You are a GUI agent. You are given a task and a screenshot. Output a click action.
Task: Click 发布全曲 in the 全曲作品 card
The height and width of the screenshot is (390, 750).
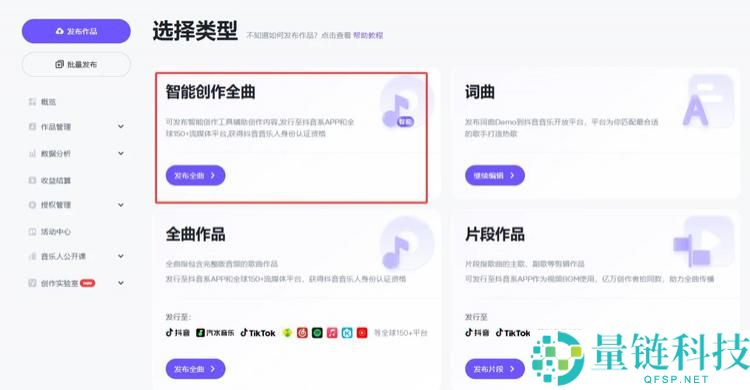tap(195, 369)
